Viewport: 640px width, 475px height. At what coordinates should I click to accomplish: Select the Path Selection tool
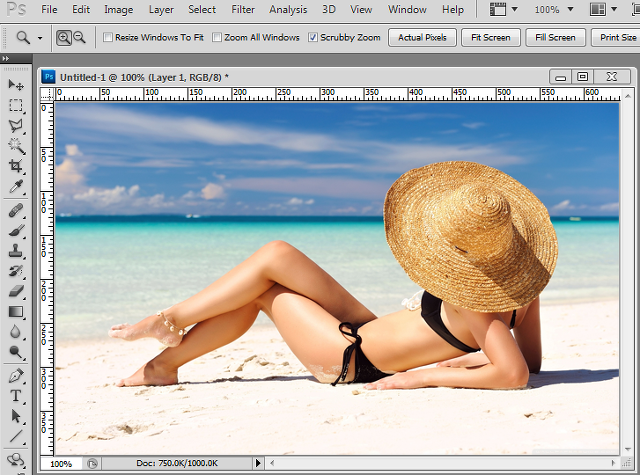point(16,416)
